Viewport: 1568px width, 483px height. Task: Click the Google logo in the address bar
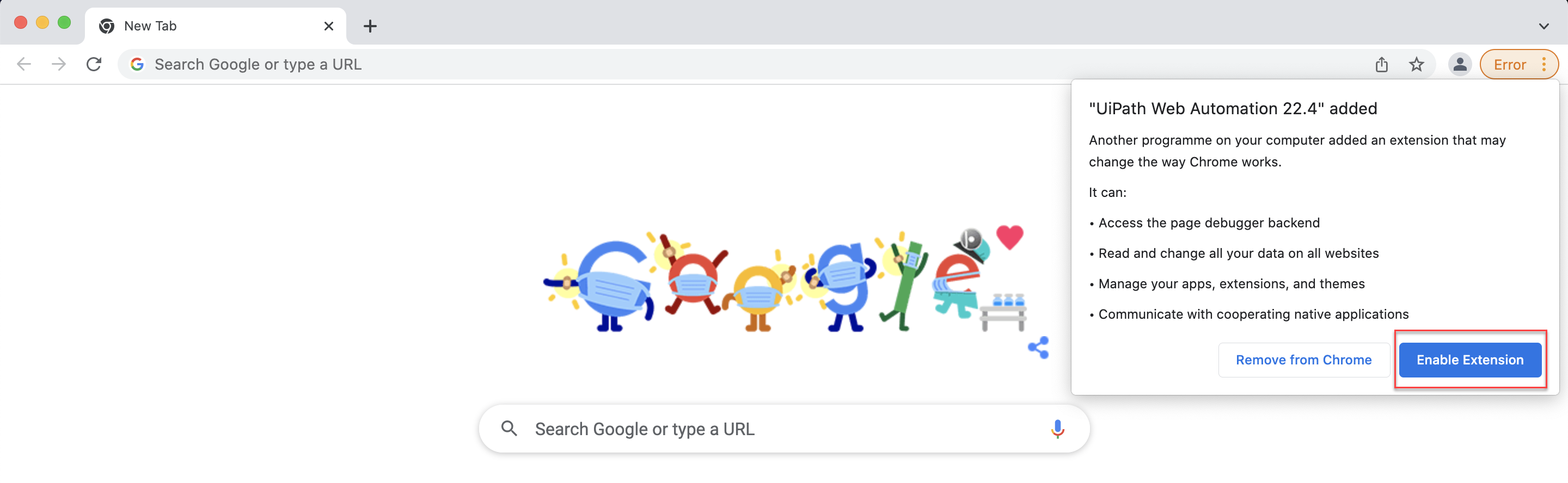click(x=137, y=64)
